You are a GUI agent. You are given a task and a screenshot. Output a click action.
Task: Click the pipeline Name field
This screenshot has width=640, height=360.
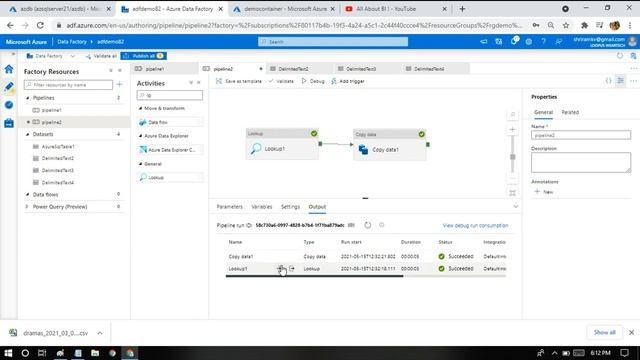[x=581, y=135]
